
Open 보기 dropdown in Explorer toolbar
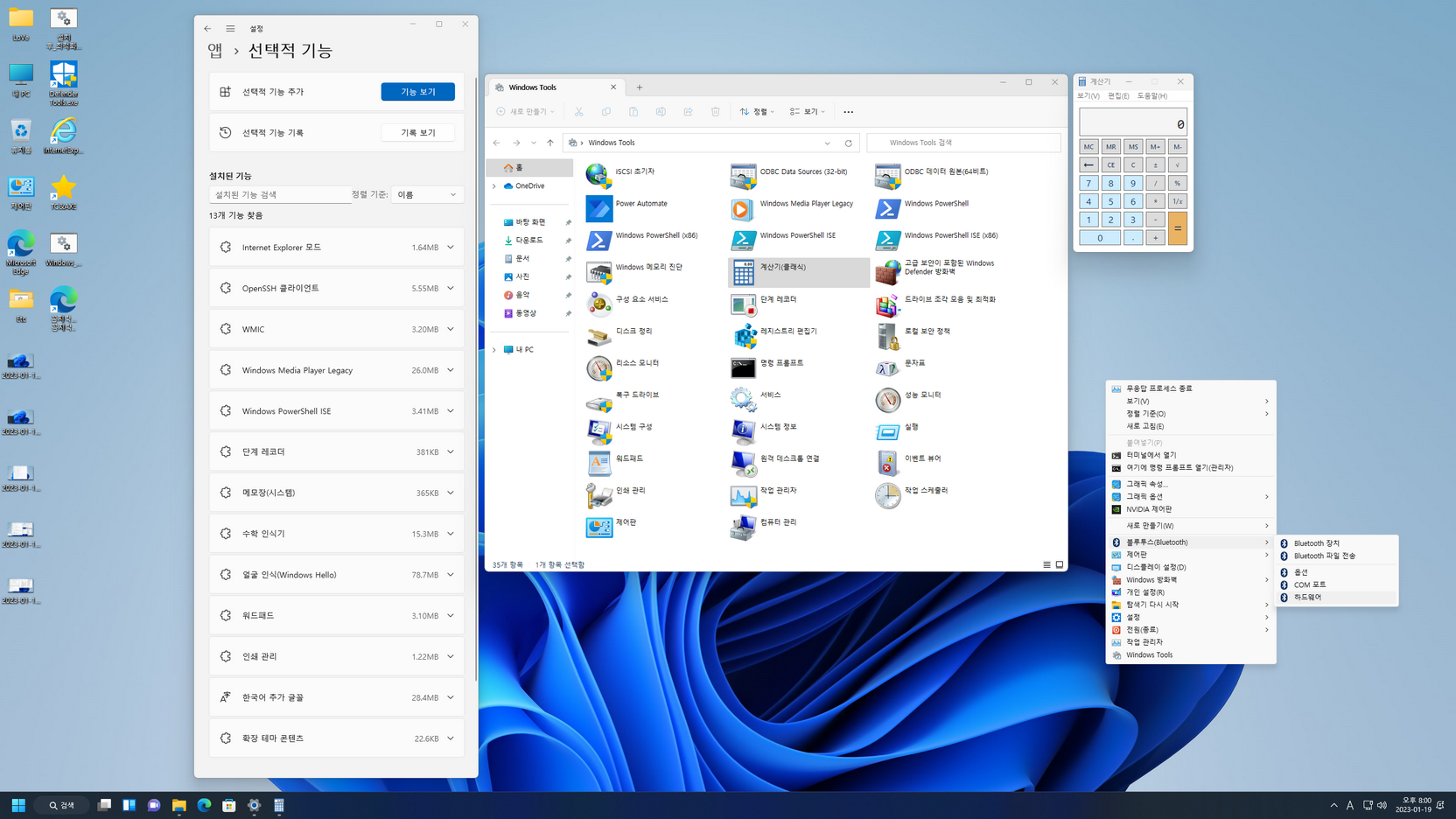coord(807,112)
